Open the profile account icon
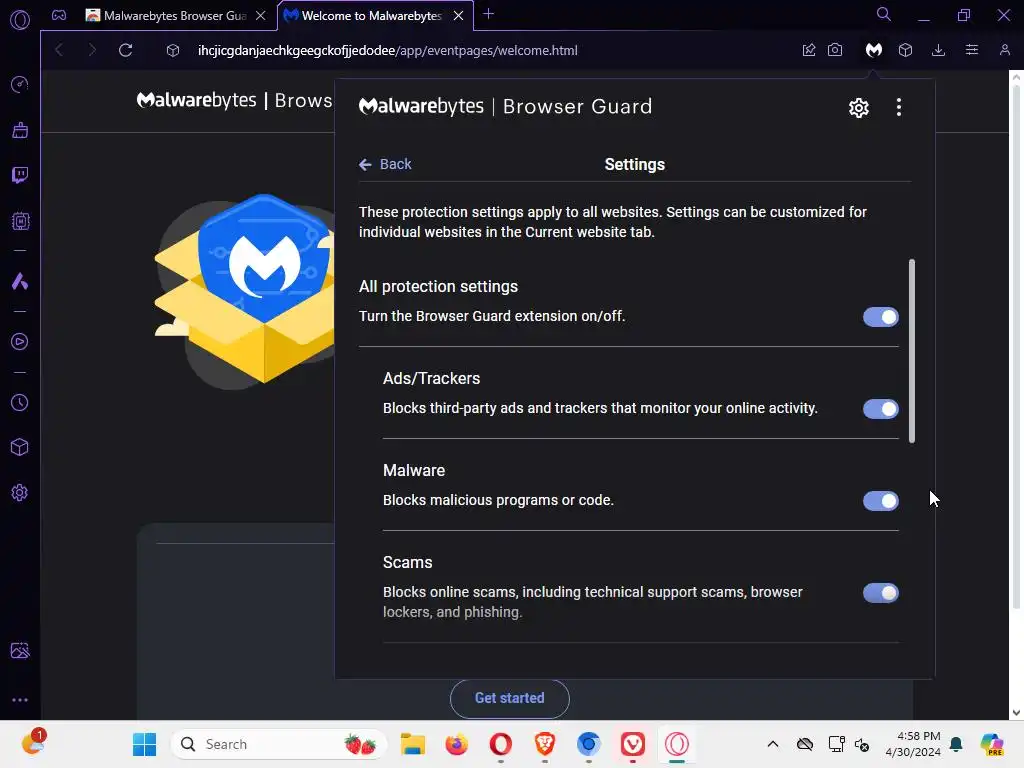Viewport: 1024px width, 768px height. click(x=1005, y=50)
